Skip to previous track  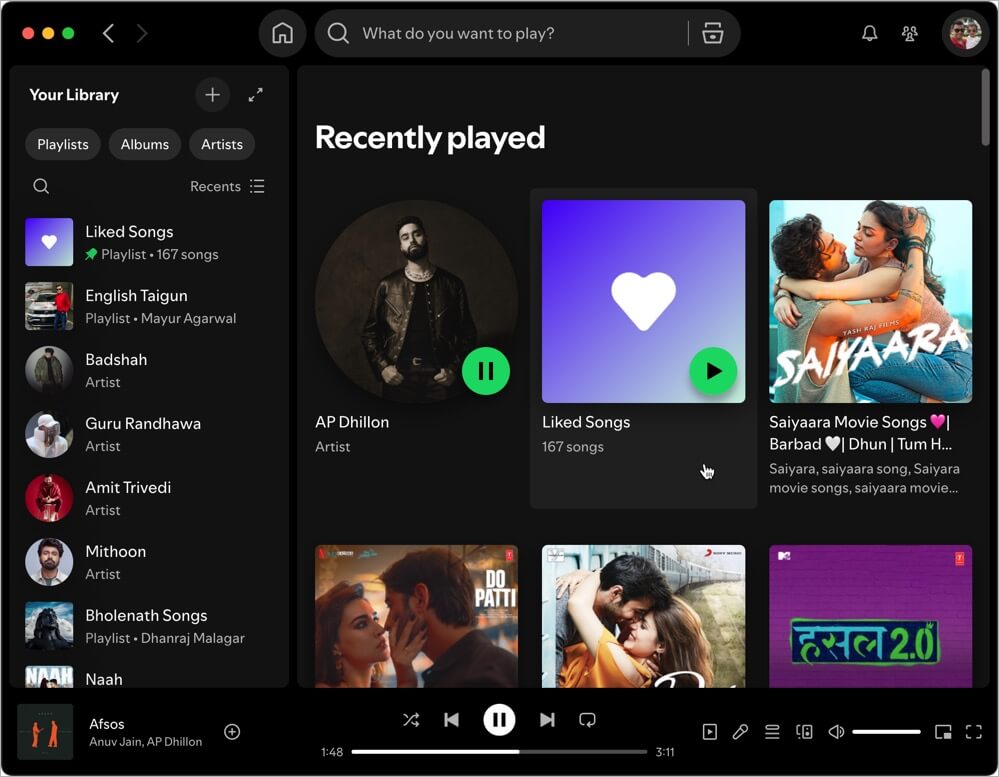tap(451, 720)
